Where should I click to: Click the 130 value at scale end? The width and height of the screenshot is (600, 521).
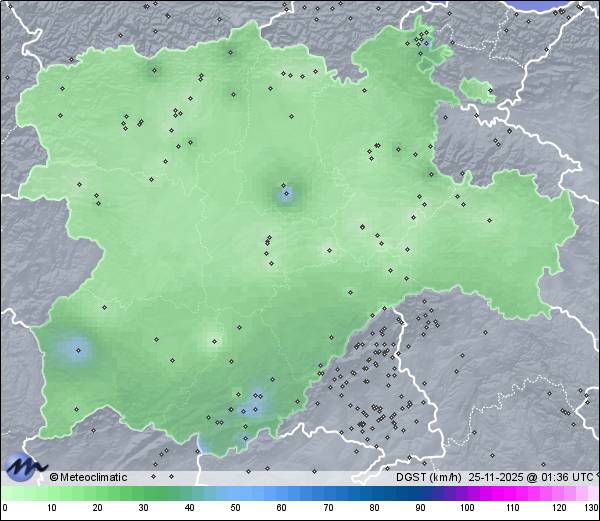tap(591, 508)
